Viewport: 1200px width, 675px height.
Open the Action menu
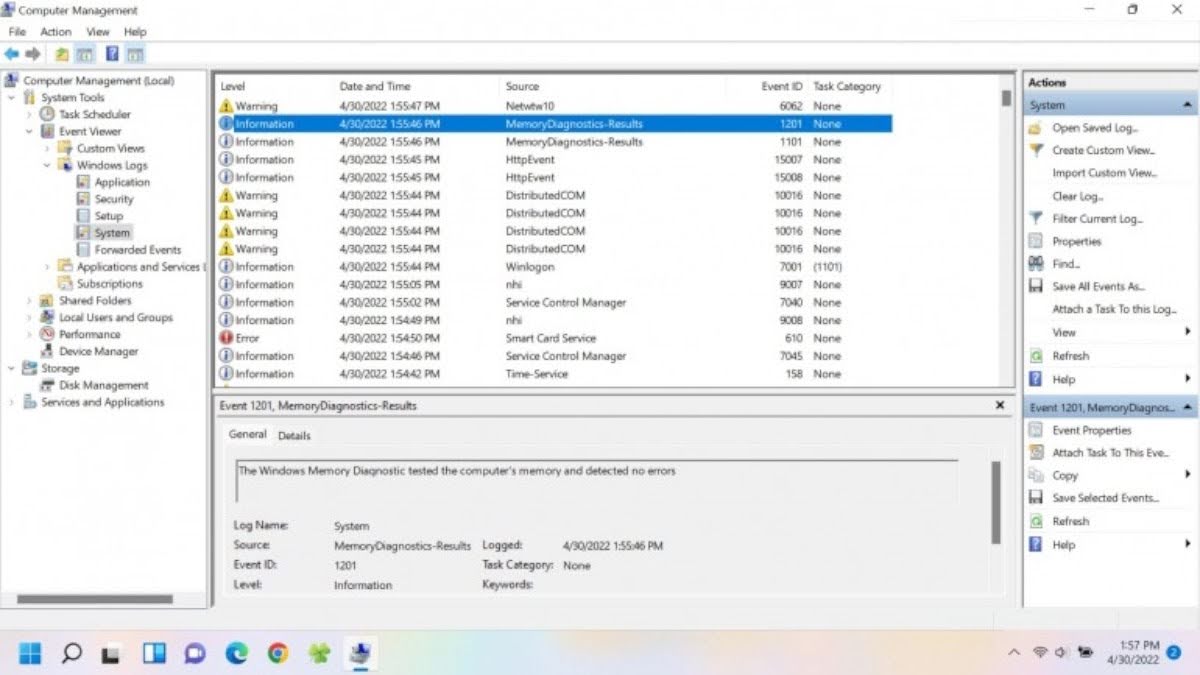[56, 32]
